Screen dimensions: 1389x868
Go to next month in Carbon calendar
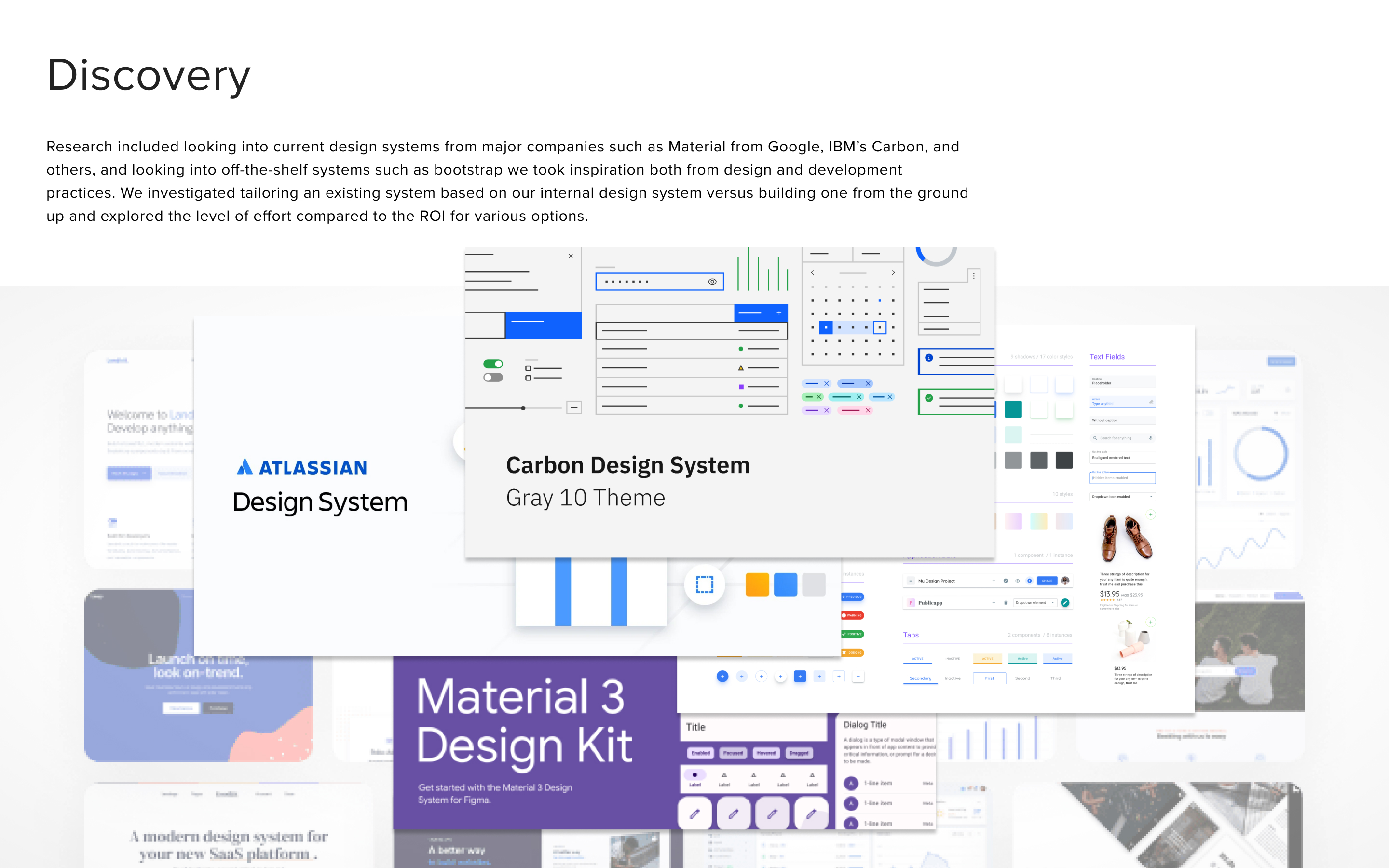click(x=893, y=272)
